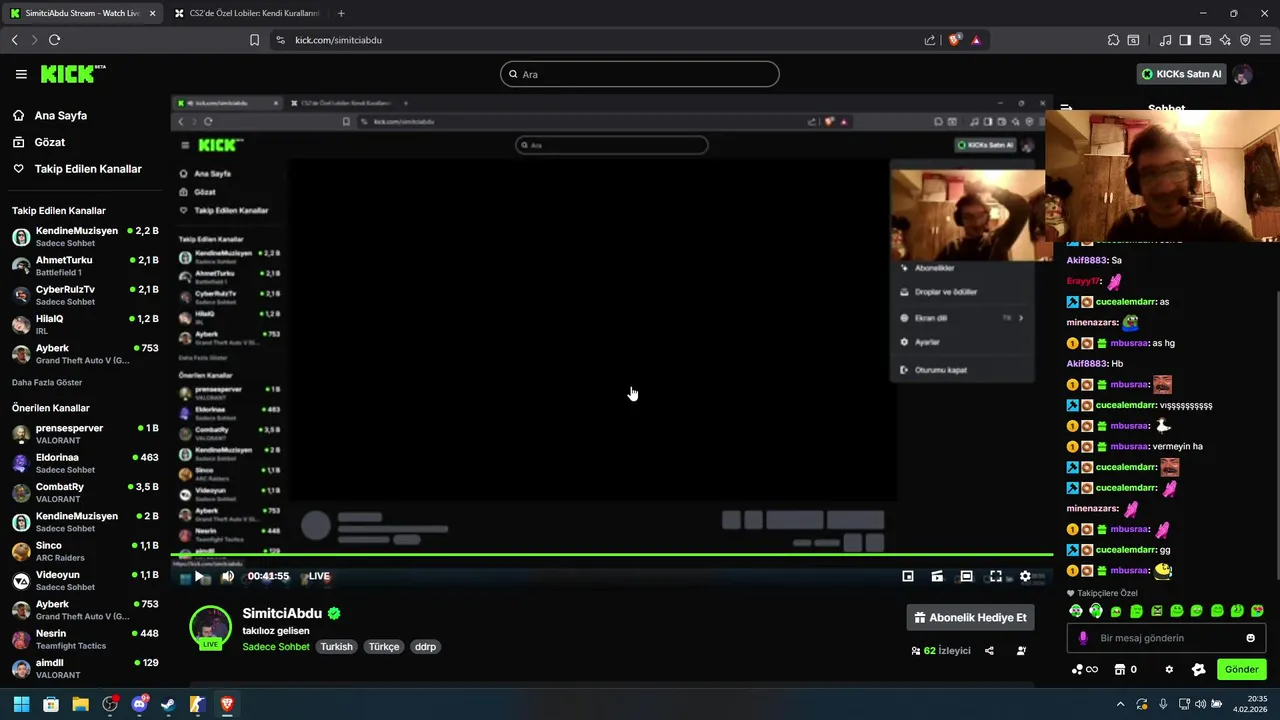This screenshot has width=1280, height=720.
Task: Click SimitciAbdu streamer avatar
Action: coord(210,627)
